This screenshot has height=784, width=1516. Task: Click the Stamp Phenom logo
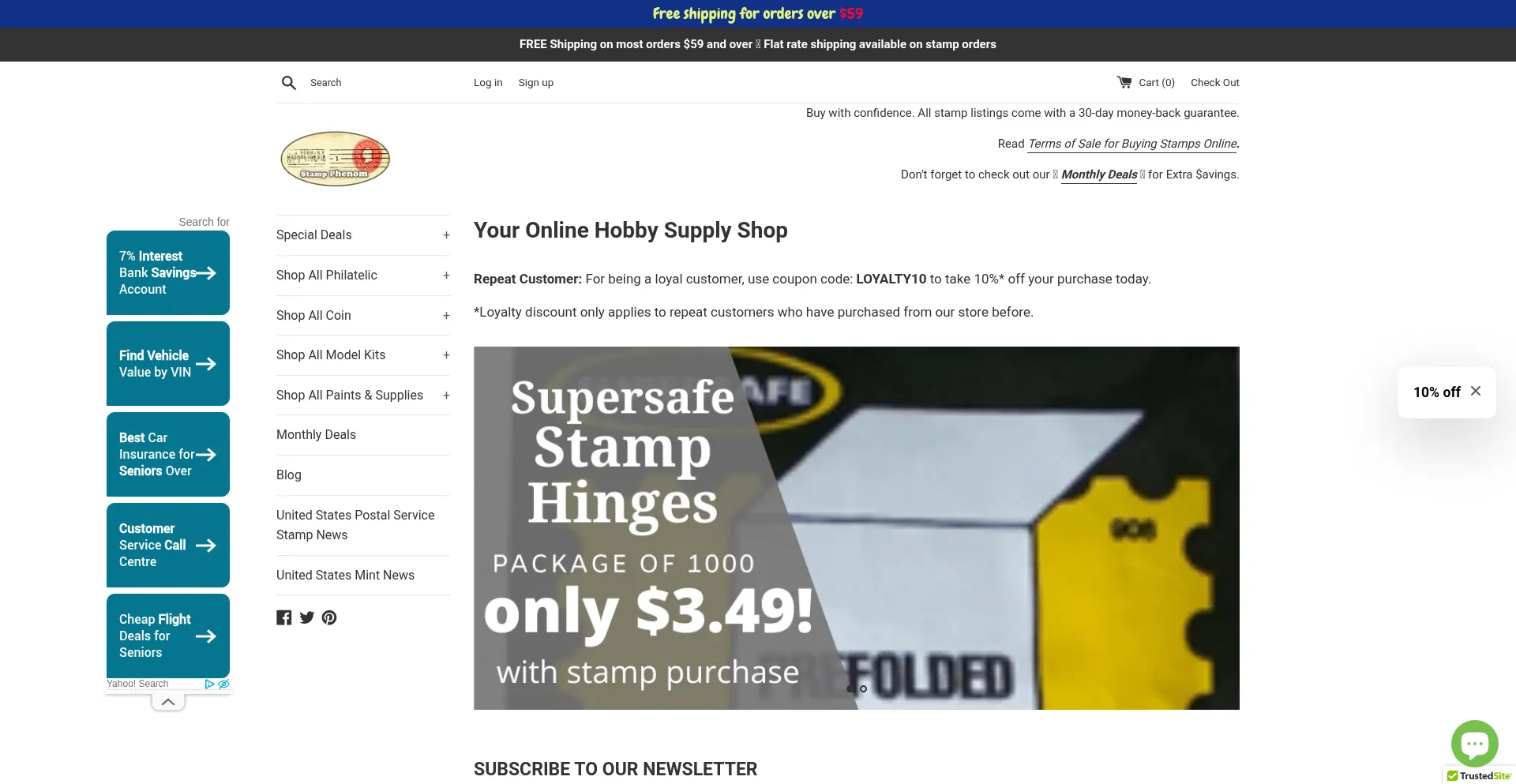click(x=336, y=159)
